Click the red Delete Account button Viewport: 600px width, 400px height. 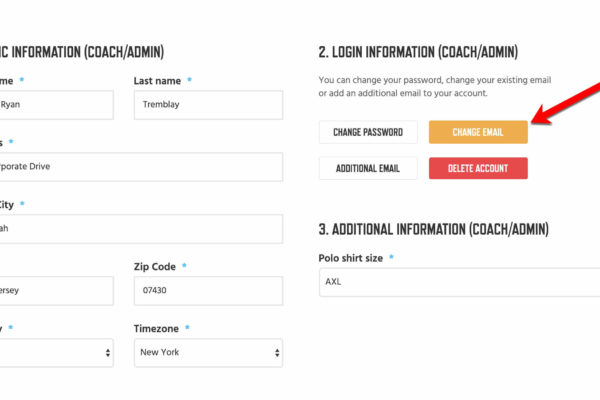point(478,168)
